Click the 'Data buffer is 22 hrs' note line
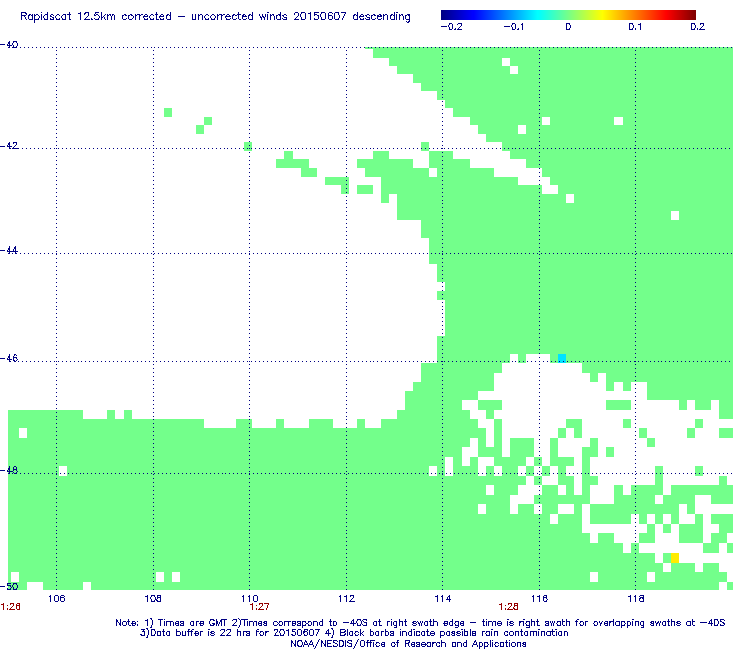 point(354,633)
